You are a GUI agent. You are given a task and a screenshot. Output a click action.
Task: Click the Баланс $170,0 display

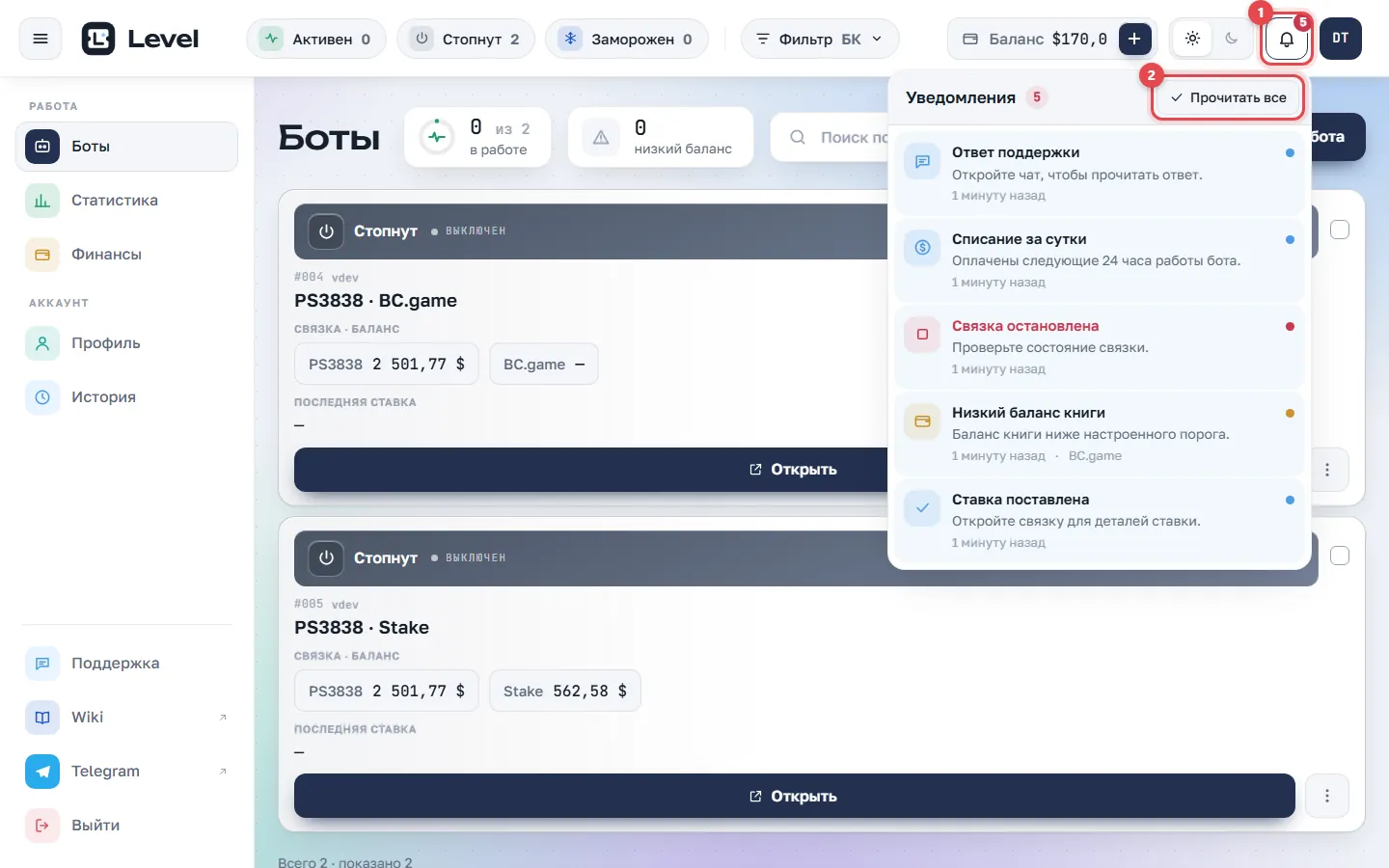pyautogui.click(x=1034, y=39)
